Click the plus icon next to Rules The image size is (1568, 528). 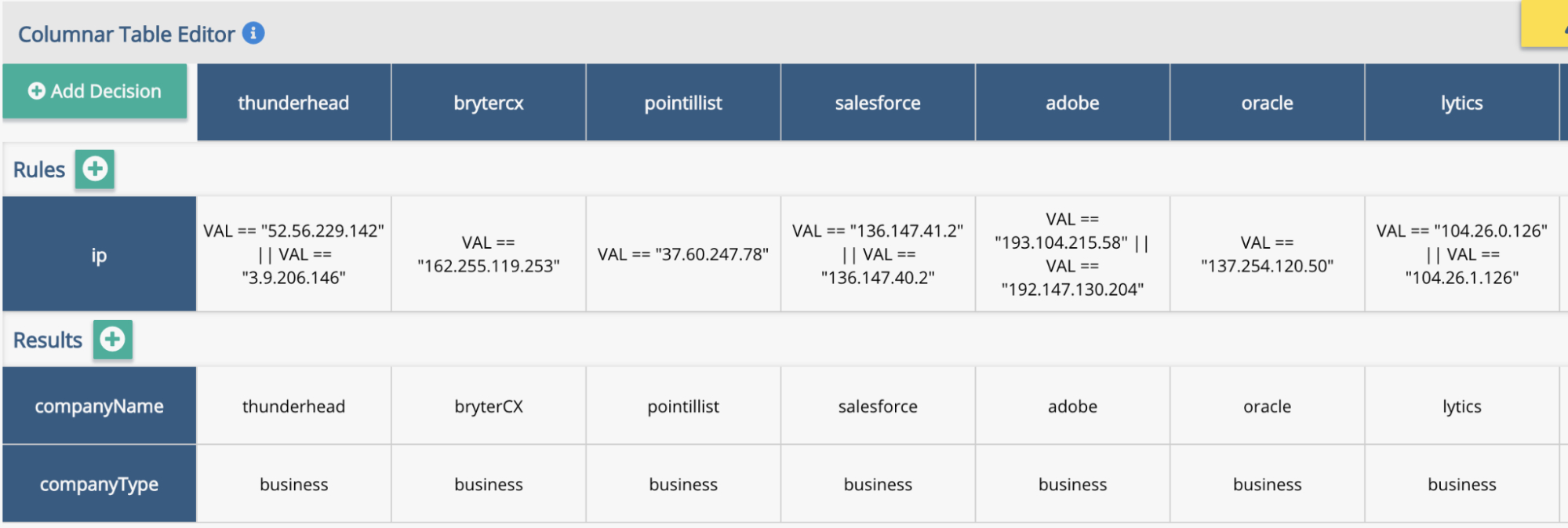93,169
